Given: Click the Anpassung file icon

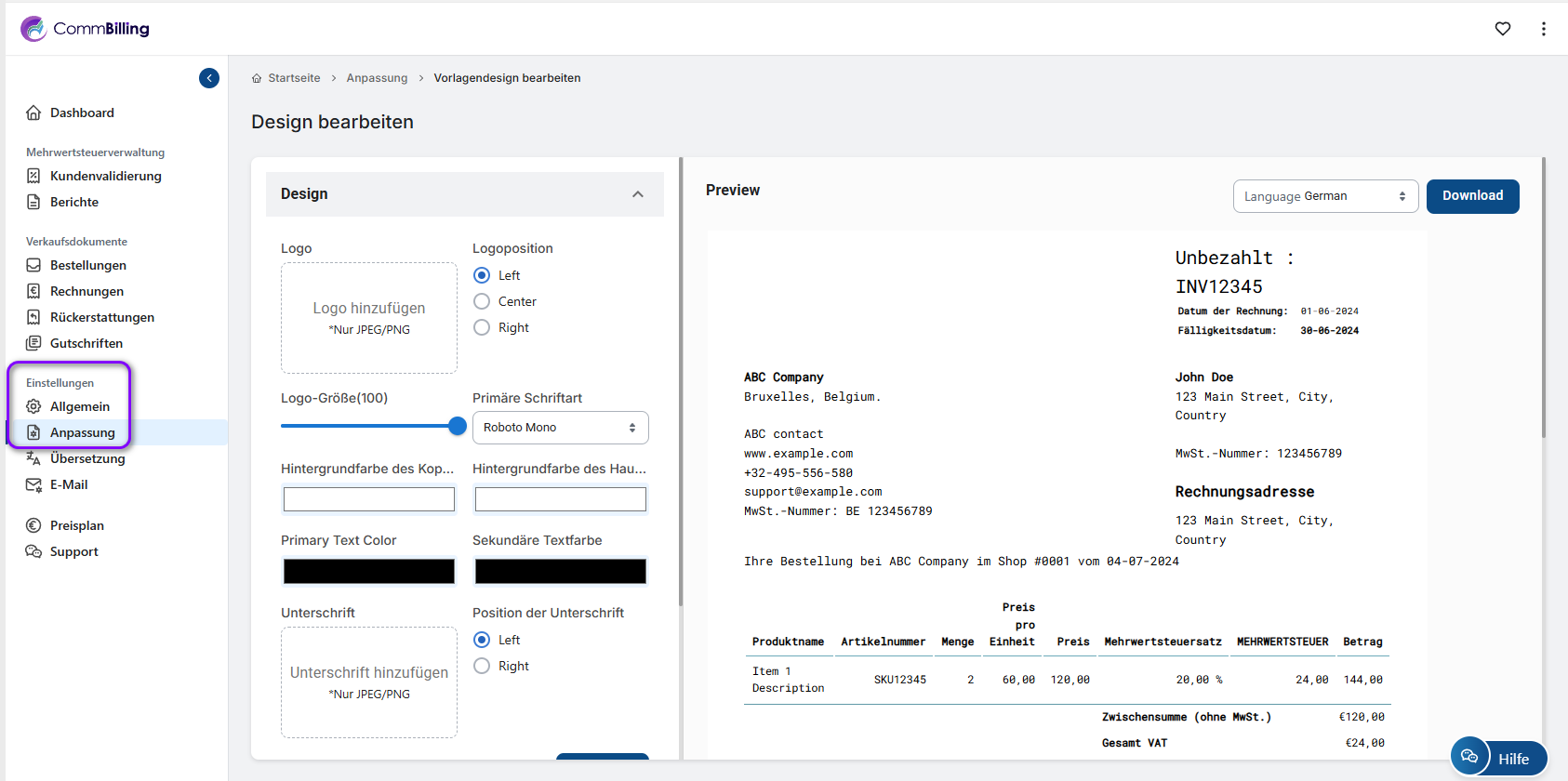Looking at the screenshot, I should pyautogui.click(x=33, y=432).
